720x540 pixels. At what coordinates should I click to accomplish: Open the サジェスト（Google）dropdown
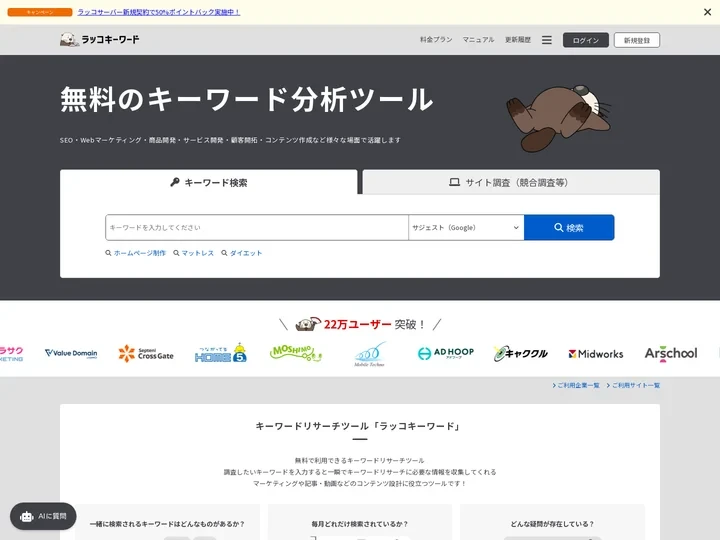click(466, 227)
